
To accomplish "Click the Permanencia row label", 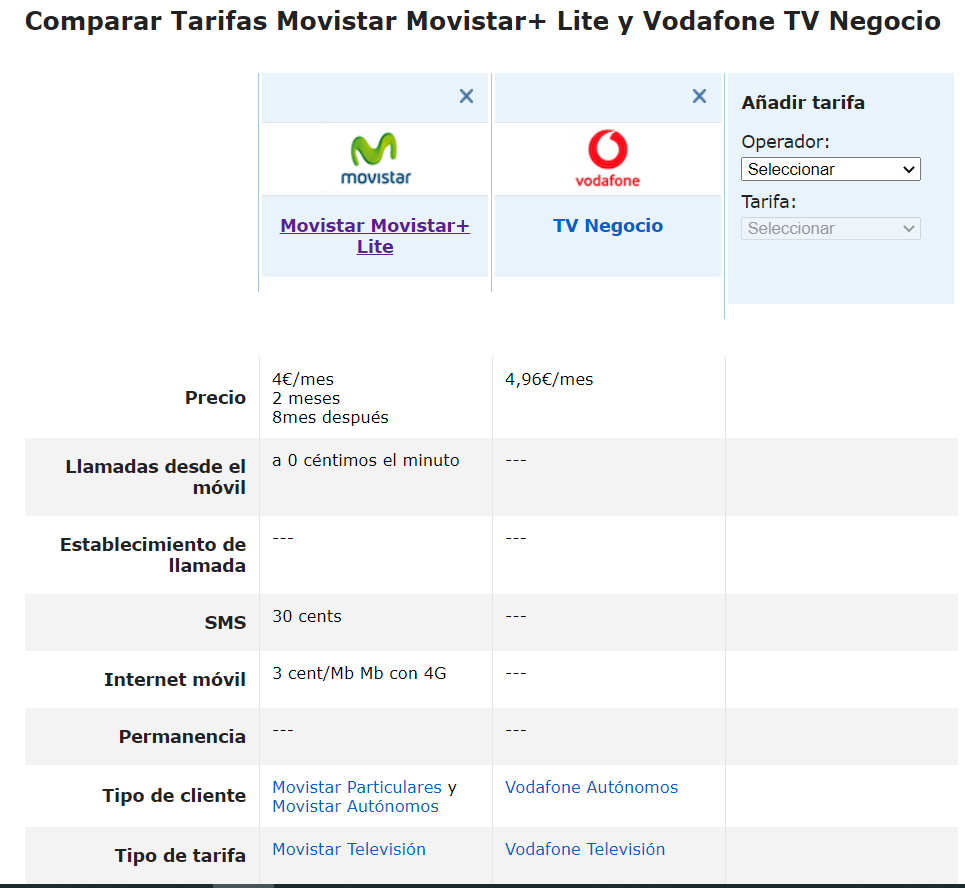I will point(182,737).
